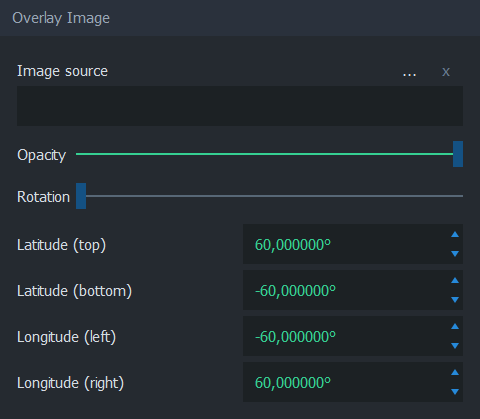Decrease Latitude (top) with down arrow
This screenshot has width=480, height=419.
[x=455, y=254]
